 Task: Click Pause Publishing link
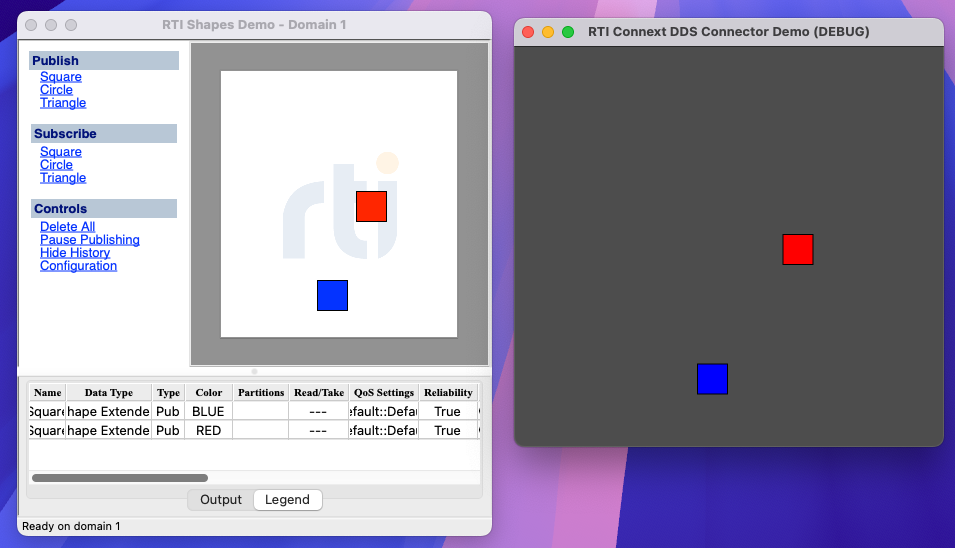coord(90,239)
